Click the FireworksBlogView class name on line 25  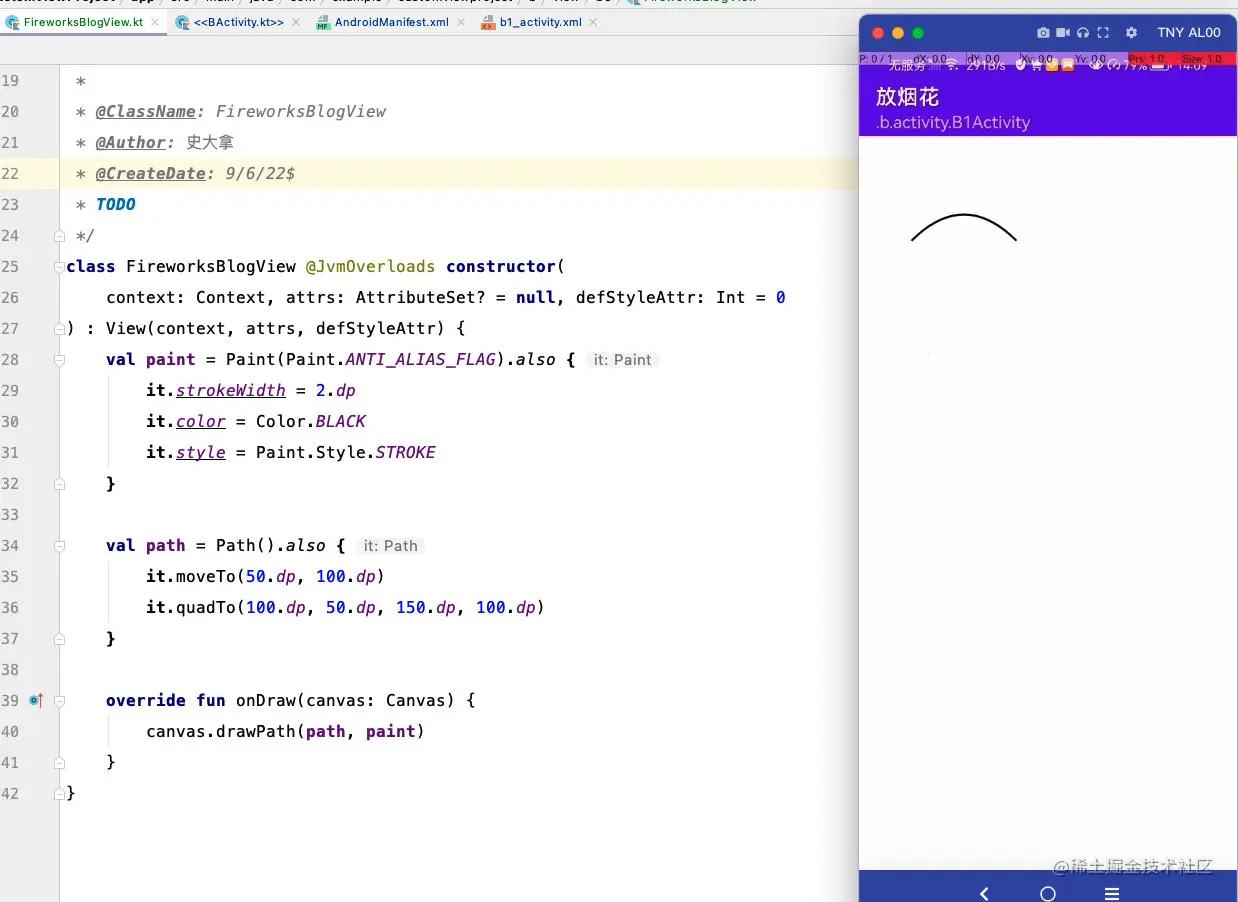click(x=211, y=266)
